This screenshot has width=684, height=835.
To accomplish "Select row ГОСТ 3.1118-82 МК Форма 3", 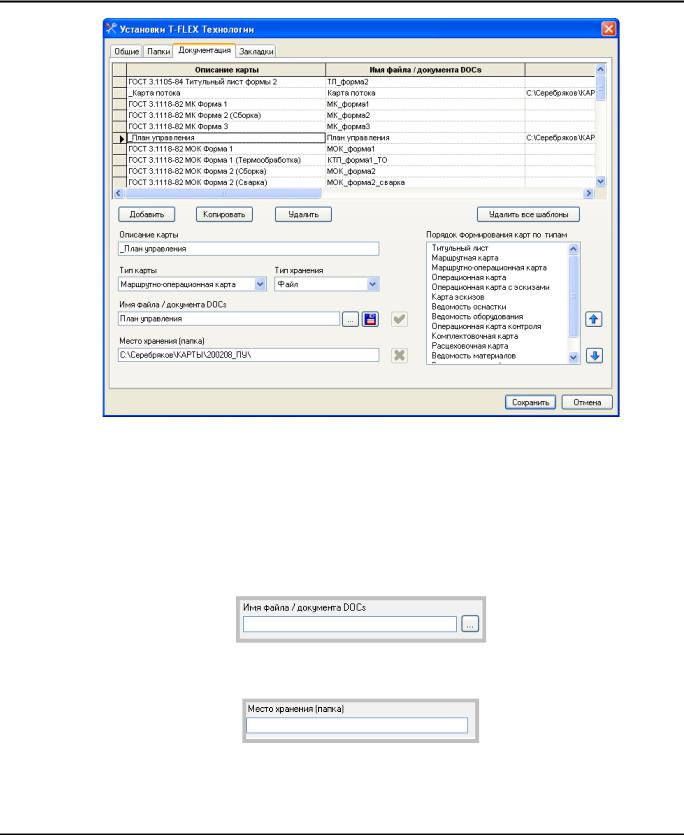I will coord(226,127).
